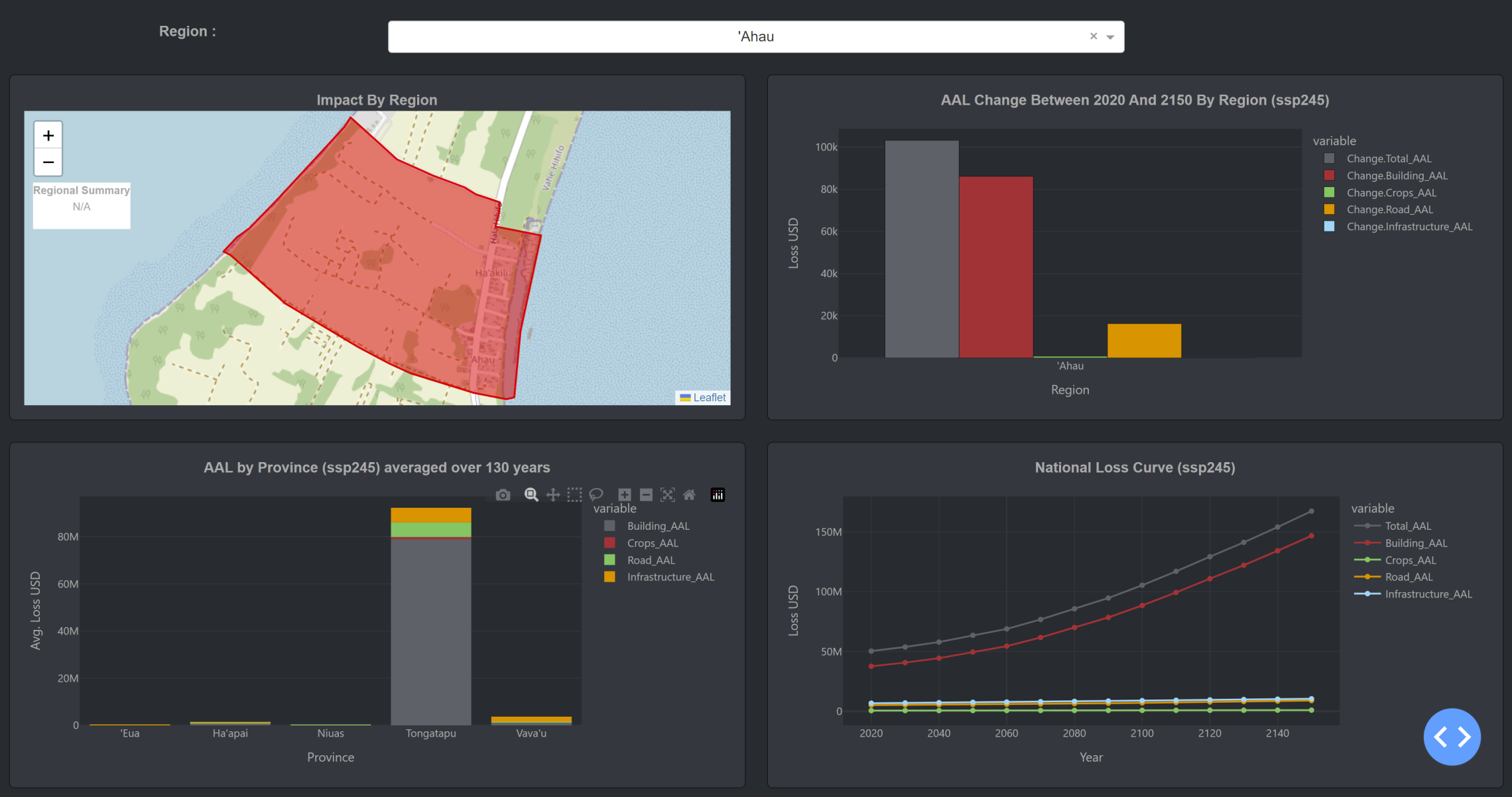Click the last Total_AAL data point at 2150
The image size is (1512, 797).
pyautogui.click(x=1311, y=511)
